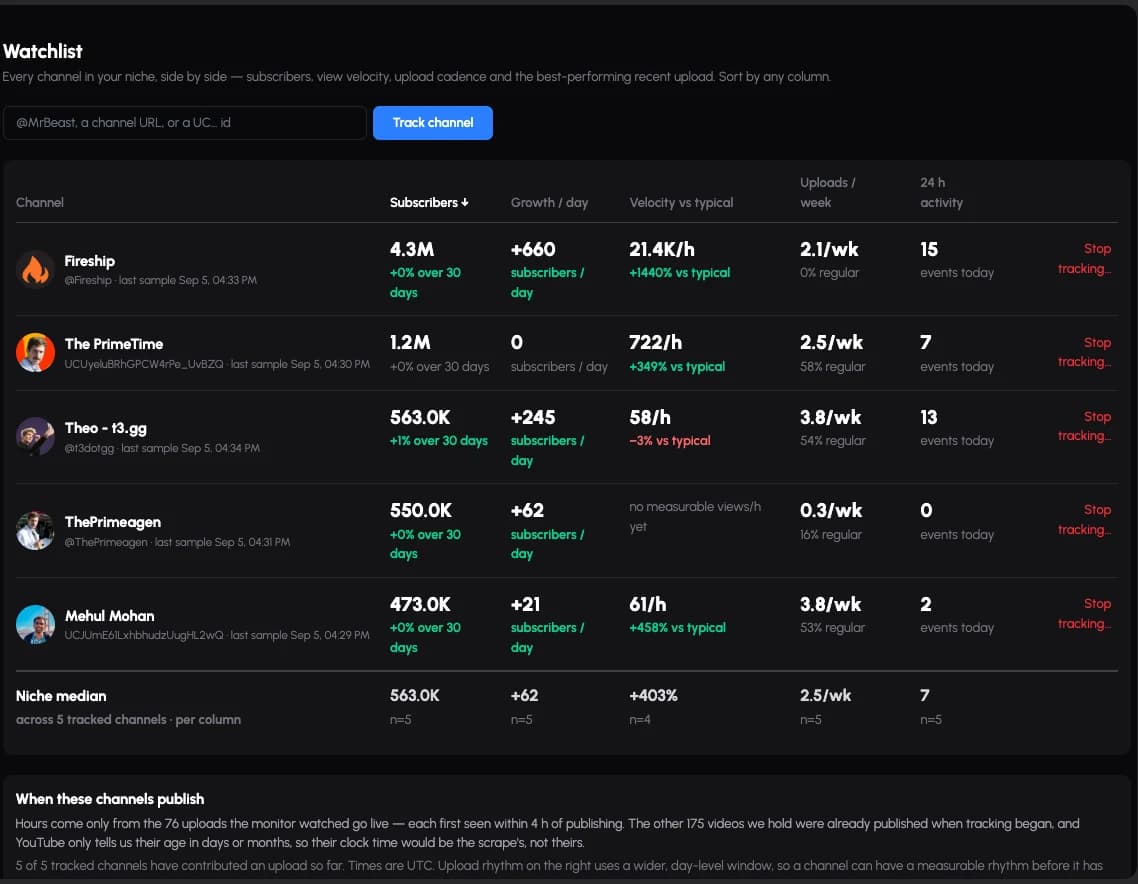
Task: Sort by Uploads / week column
Action: 827,192
